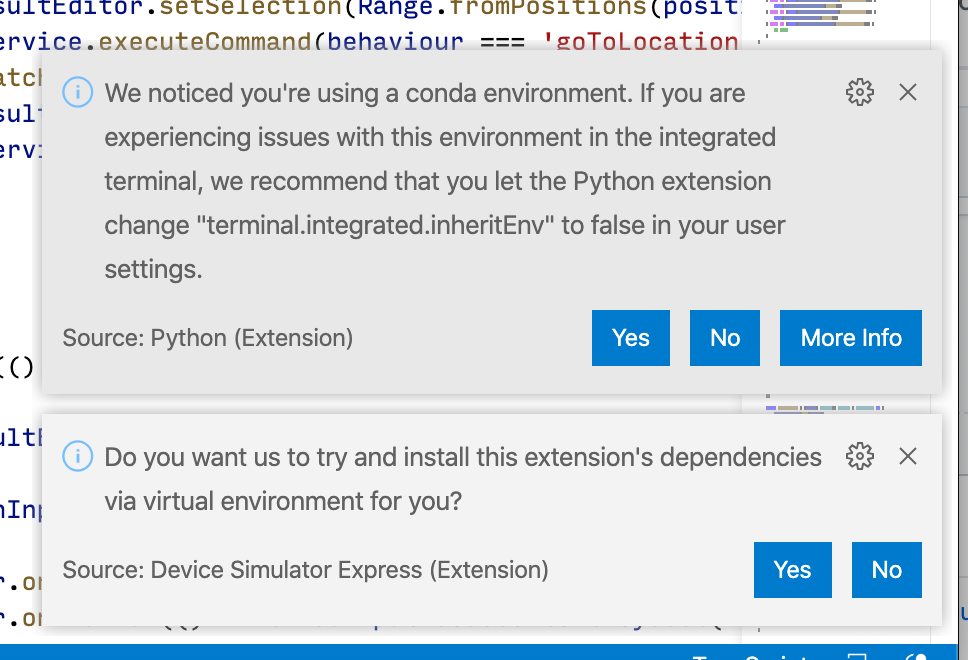Click Yes to change the inheritEnv setting

pos(630,337)
